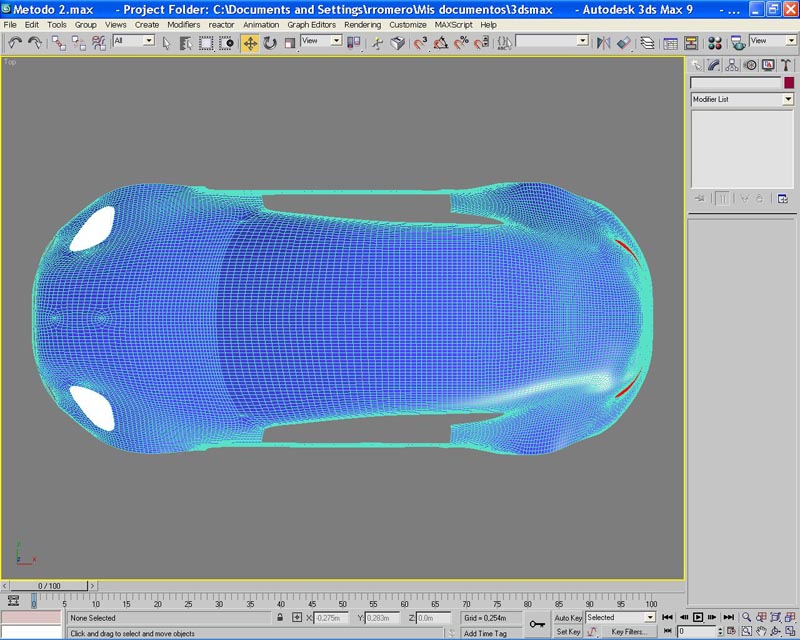Image resolution: width=800 pixels, height=640 pixels.
Task: Activate the Select and Link tool
Action: tap(59, 43)
